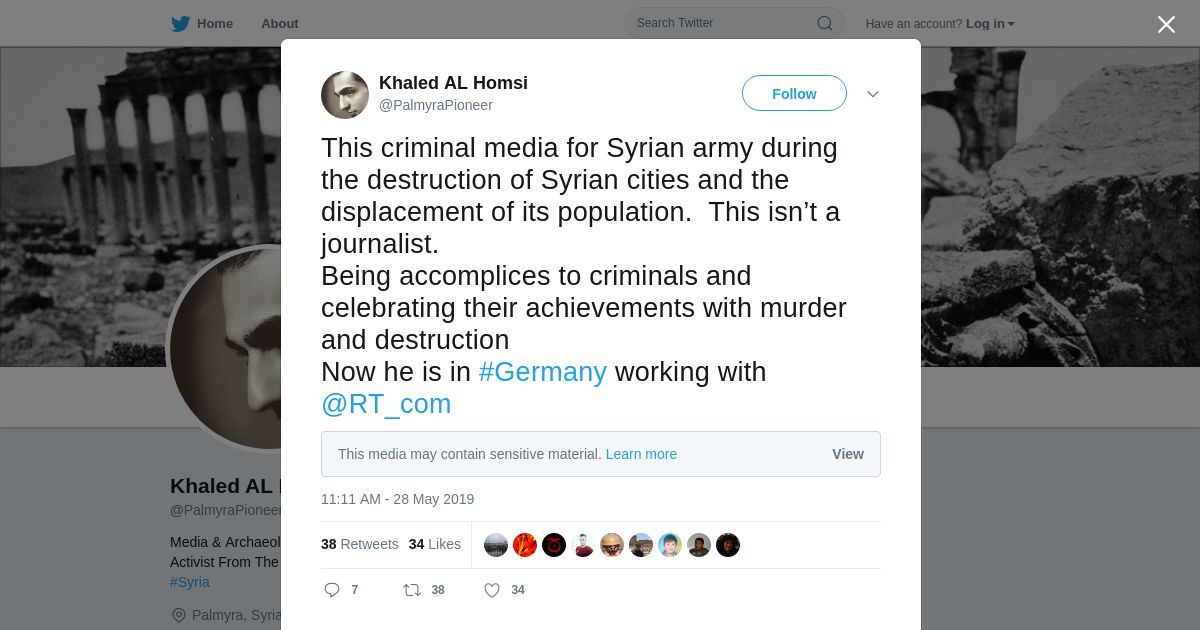Open the @RT_com mention link
Viewport: 1200px width, 630px height.
click(386, 404)
